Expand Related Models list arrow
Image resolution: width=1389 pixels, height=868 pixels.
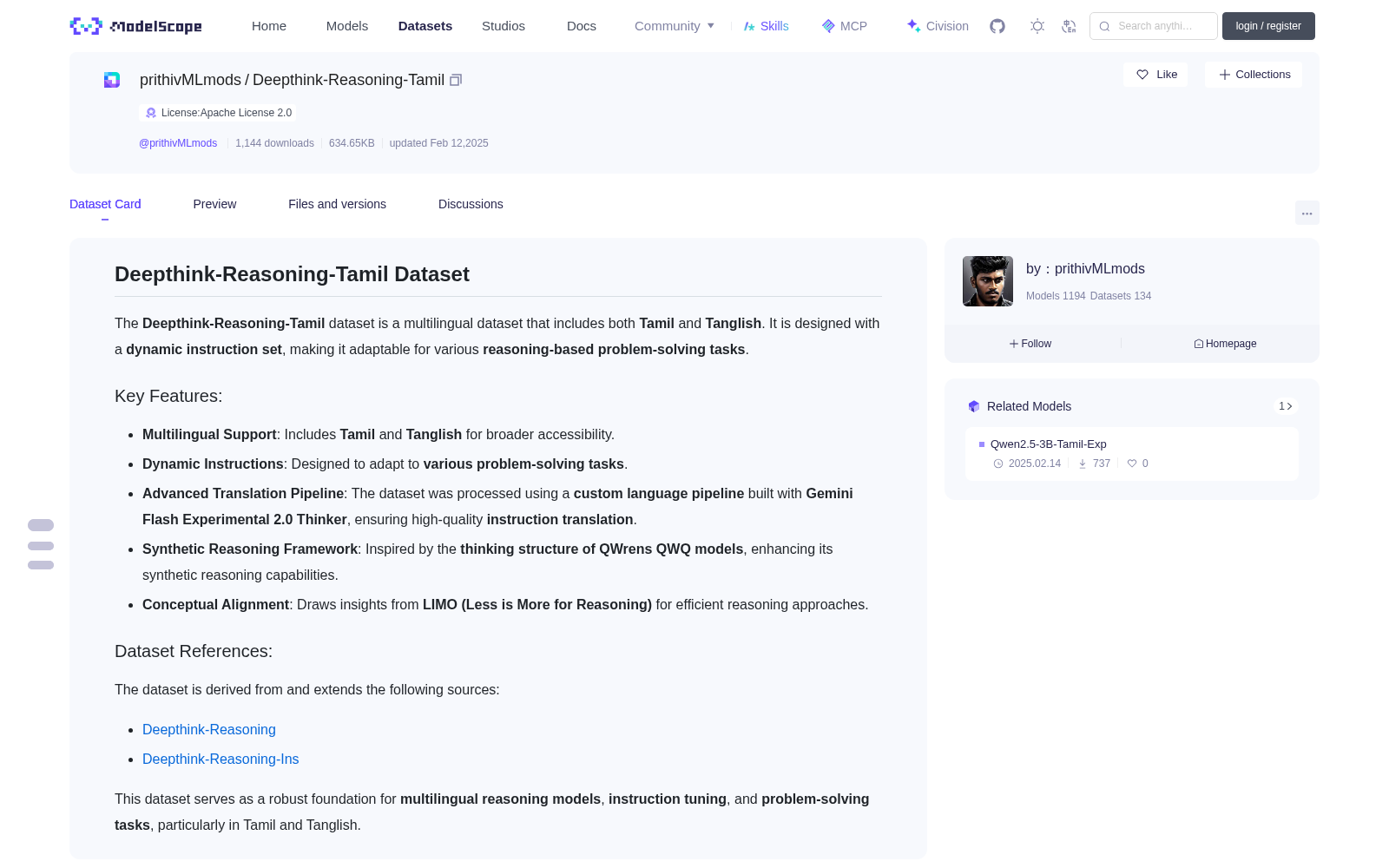click(1286, 406)
